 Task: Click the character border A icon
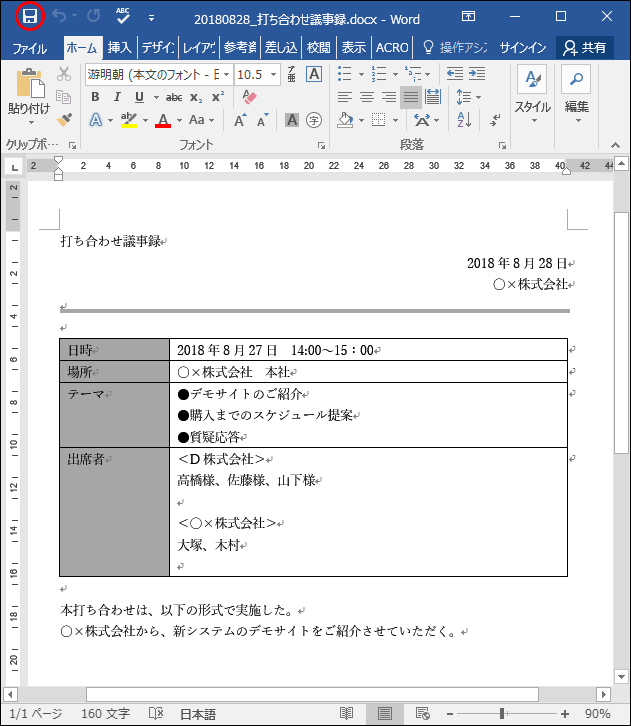click(x=314, y=74)
